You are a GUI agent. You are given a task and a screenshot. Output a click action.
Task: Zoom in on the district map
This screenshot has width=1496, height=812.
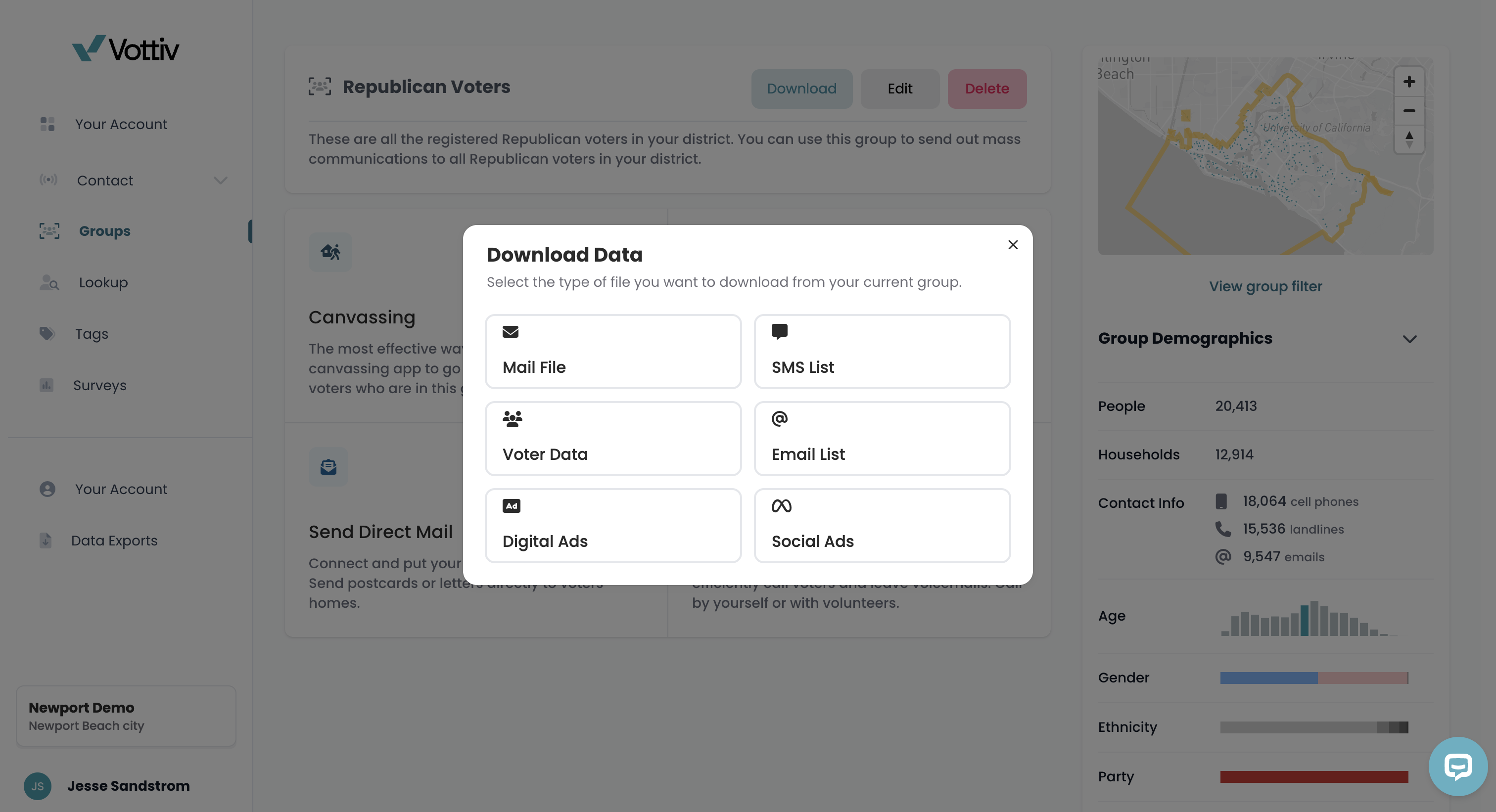1409,82
